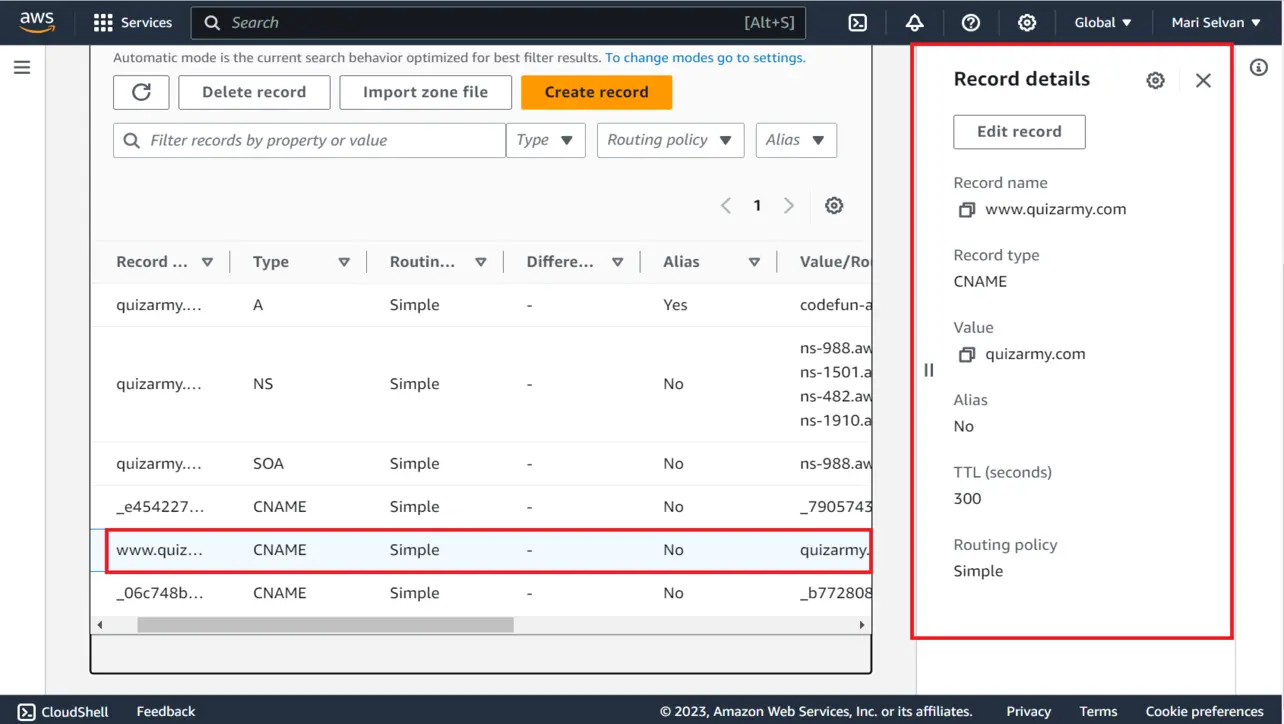Select the SOA record row
The image size is (1284, 724).
pyautogui.click(x=481, y=464)
